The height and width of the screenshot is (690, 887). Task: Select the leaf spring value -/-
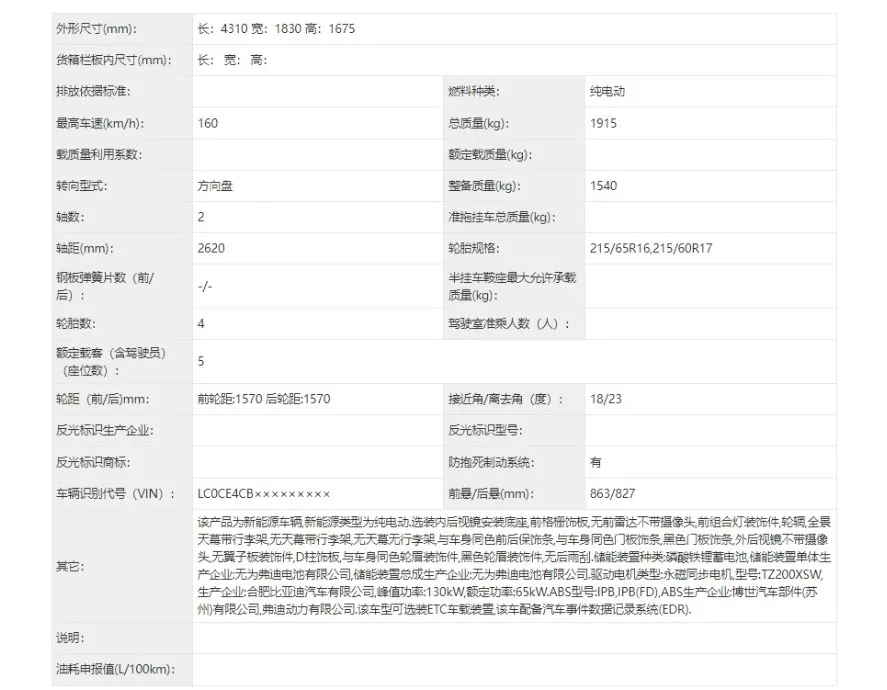[x=205, y=286]
